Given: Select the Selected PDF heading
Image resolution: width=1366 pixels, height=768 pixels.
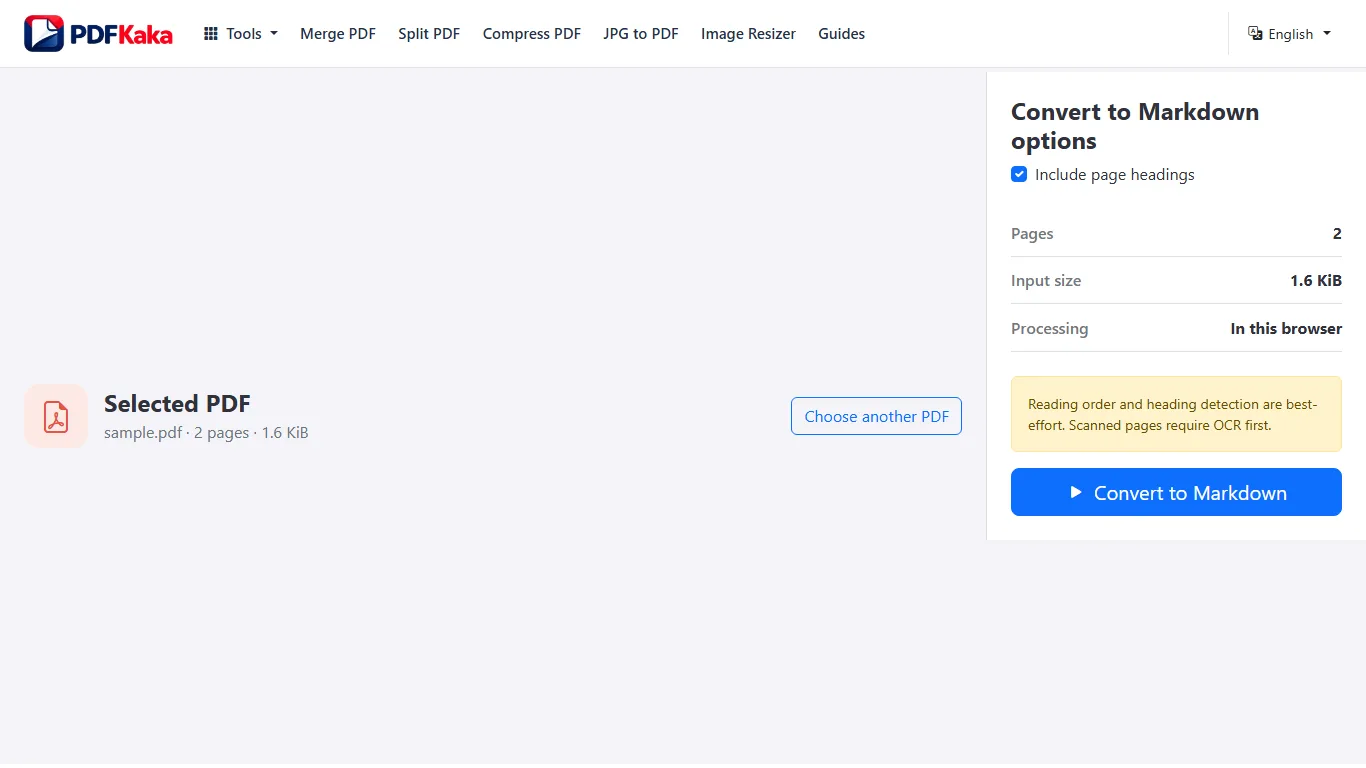Looking at the screenshot, I should (x=177, y=404).
